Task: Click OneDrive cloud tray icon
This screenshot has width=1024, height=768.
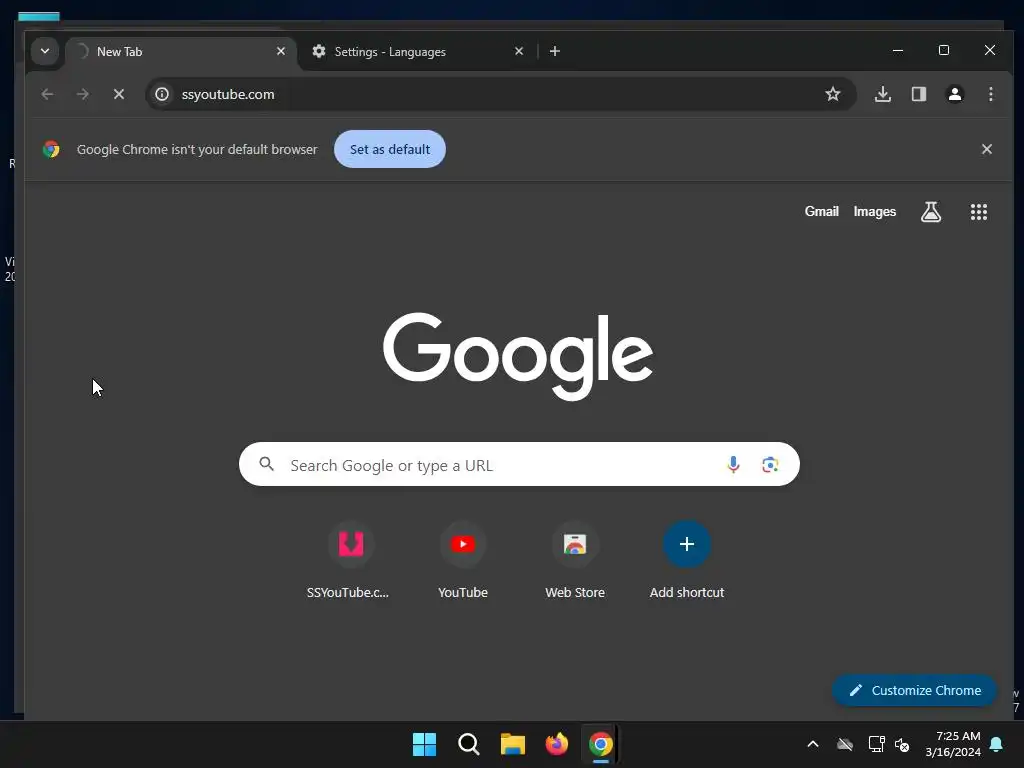Action: click(x=845, y=744)
